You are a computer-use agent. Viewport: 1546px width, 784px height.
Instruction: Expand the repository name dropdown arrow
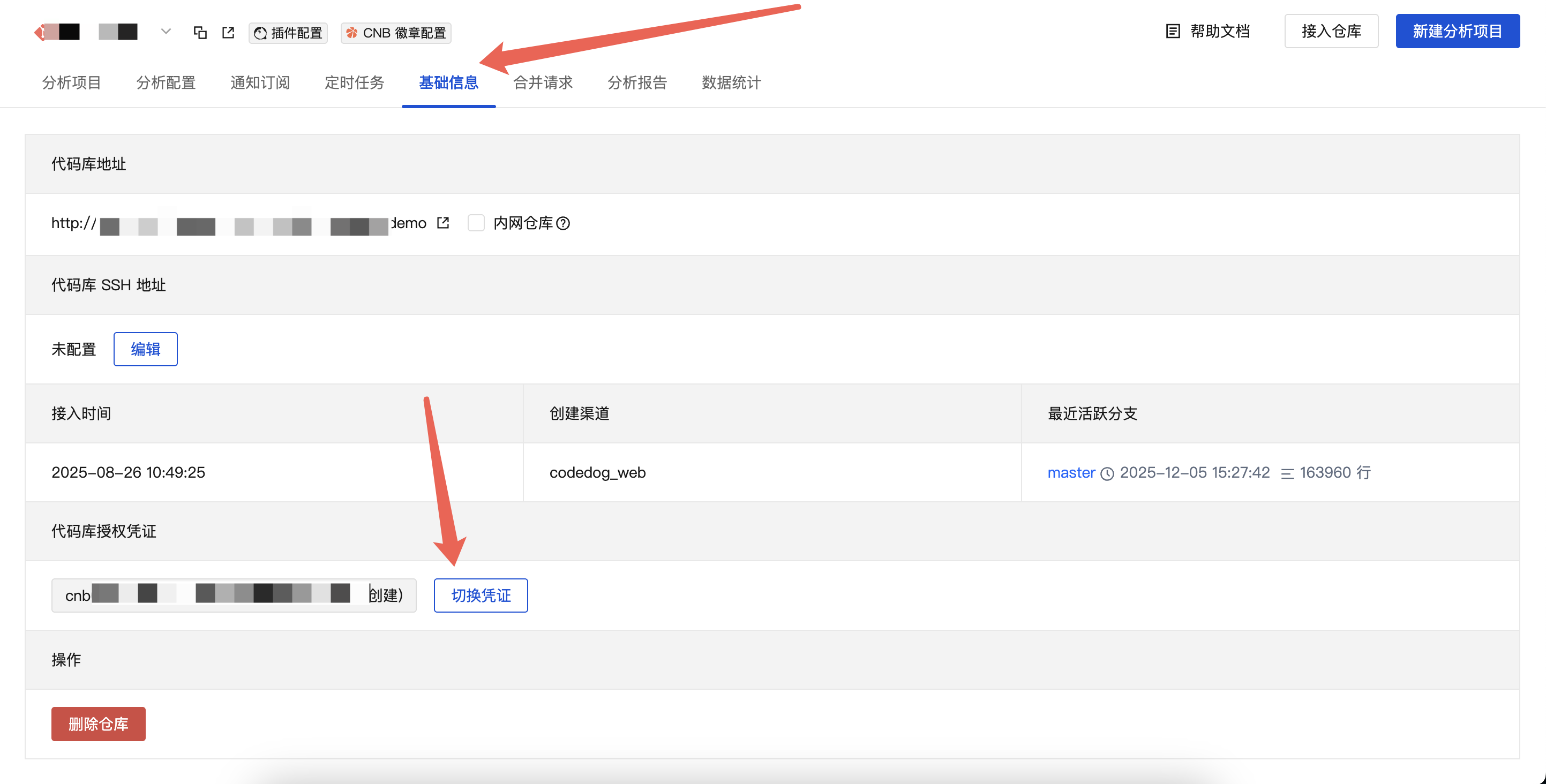pos(166,31)
